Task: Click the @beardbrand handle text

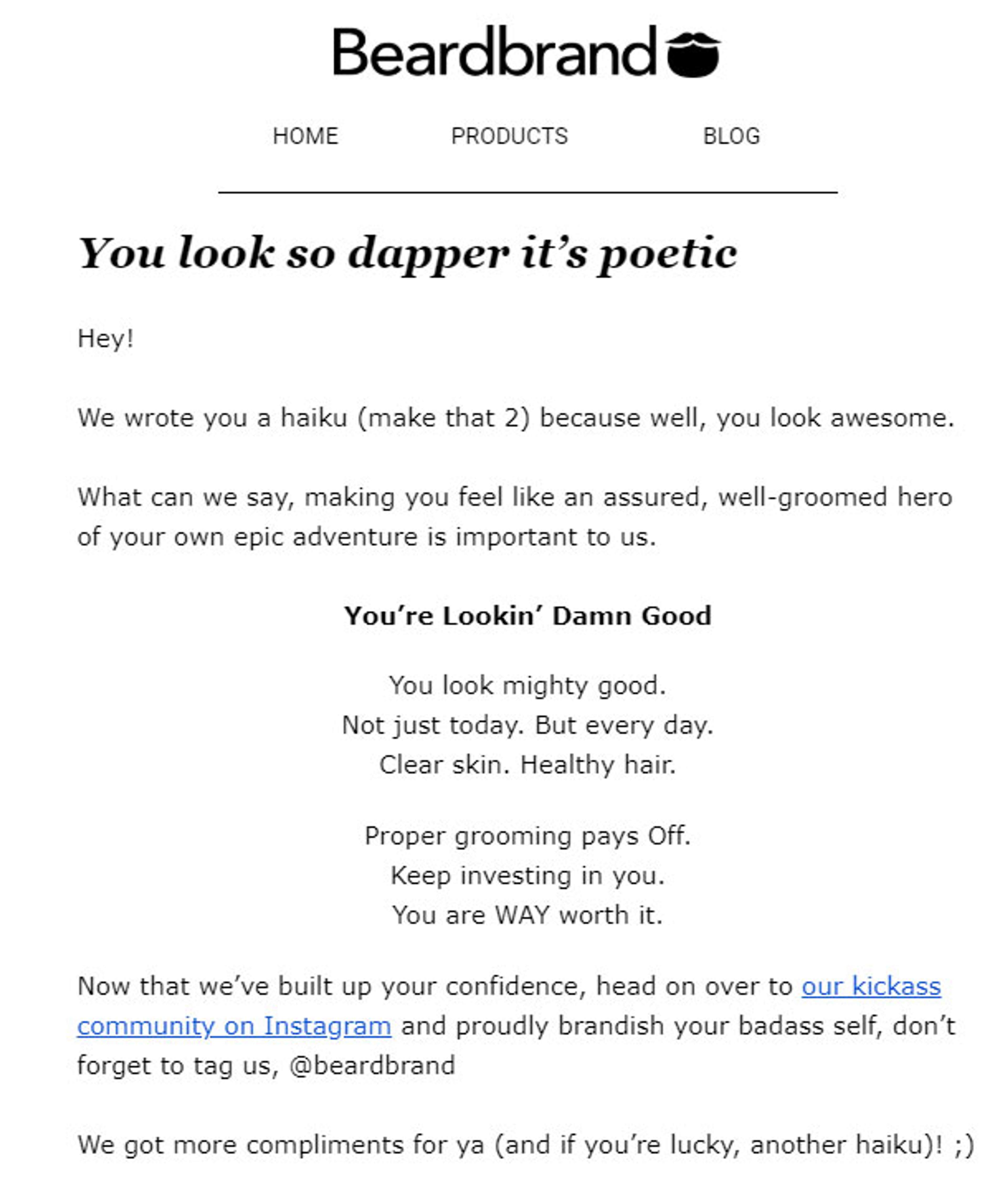Action: pyautogui.click(x=372, y=1065)
